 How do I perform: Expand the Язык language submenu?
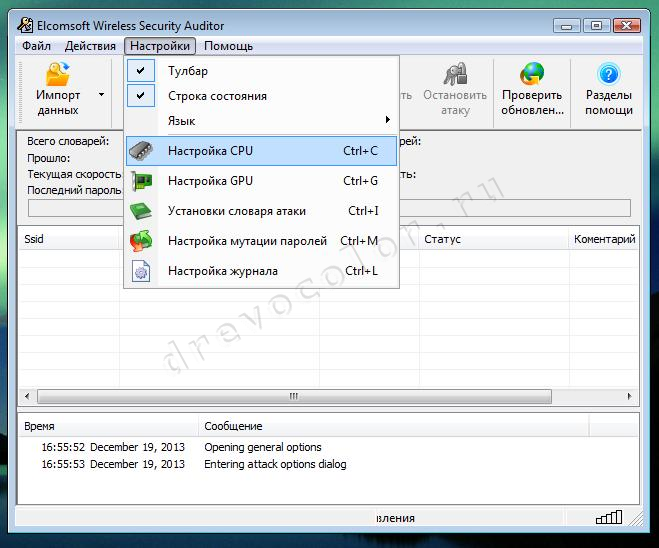260,121
